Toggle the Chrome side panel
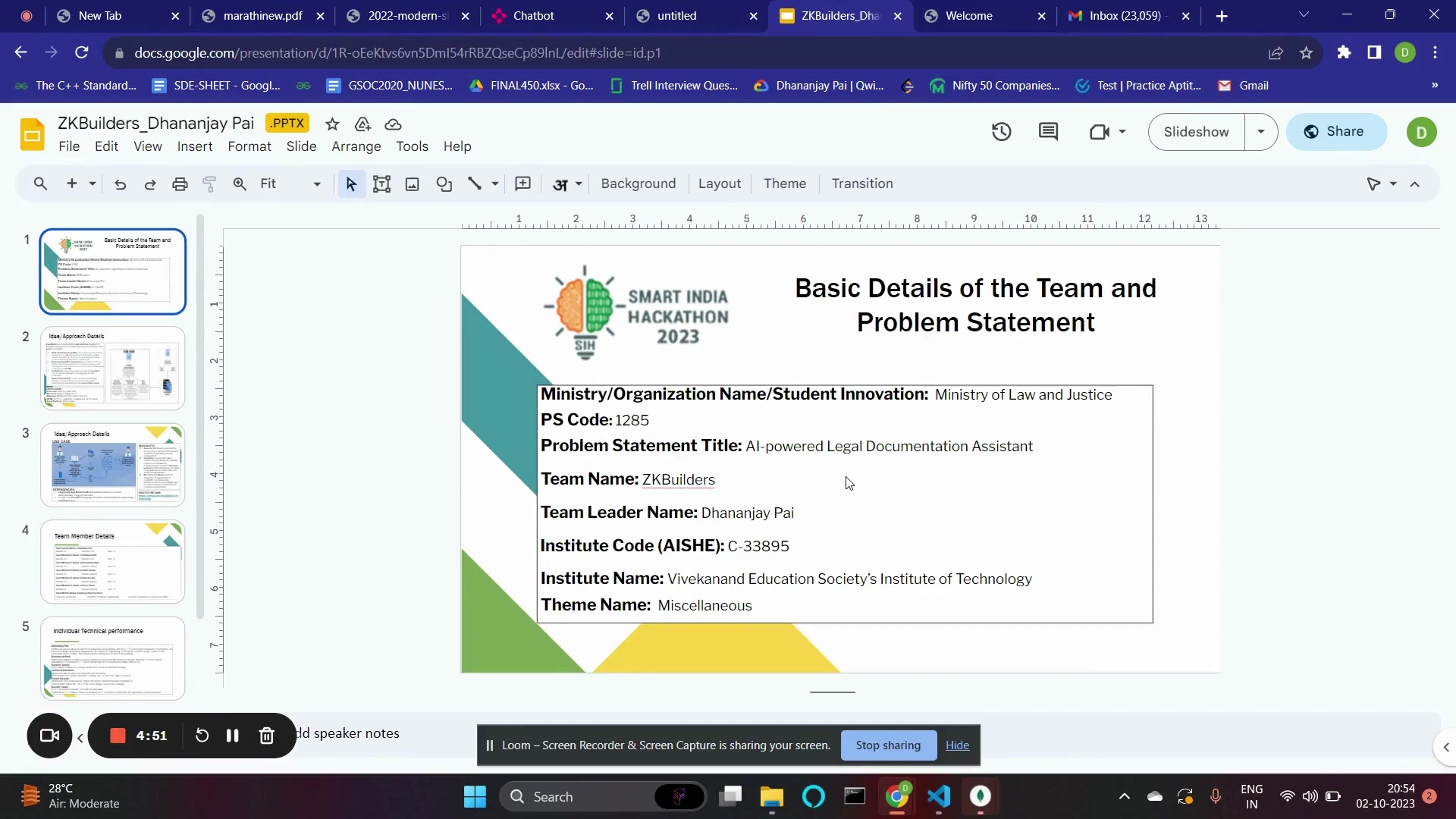1456x819 pixels. point(1374,52)
